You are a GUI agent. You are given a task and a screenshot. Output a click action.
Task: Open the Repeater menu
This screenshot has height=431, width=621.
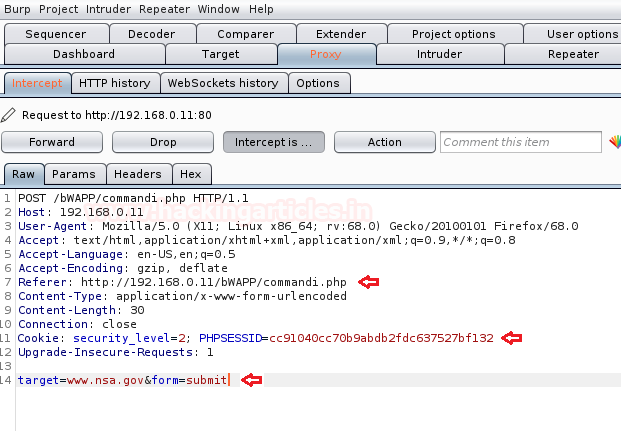[x=164, y=9]
